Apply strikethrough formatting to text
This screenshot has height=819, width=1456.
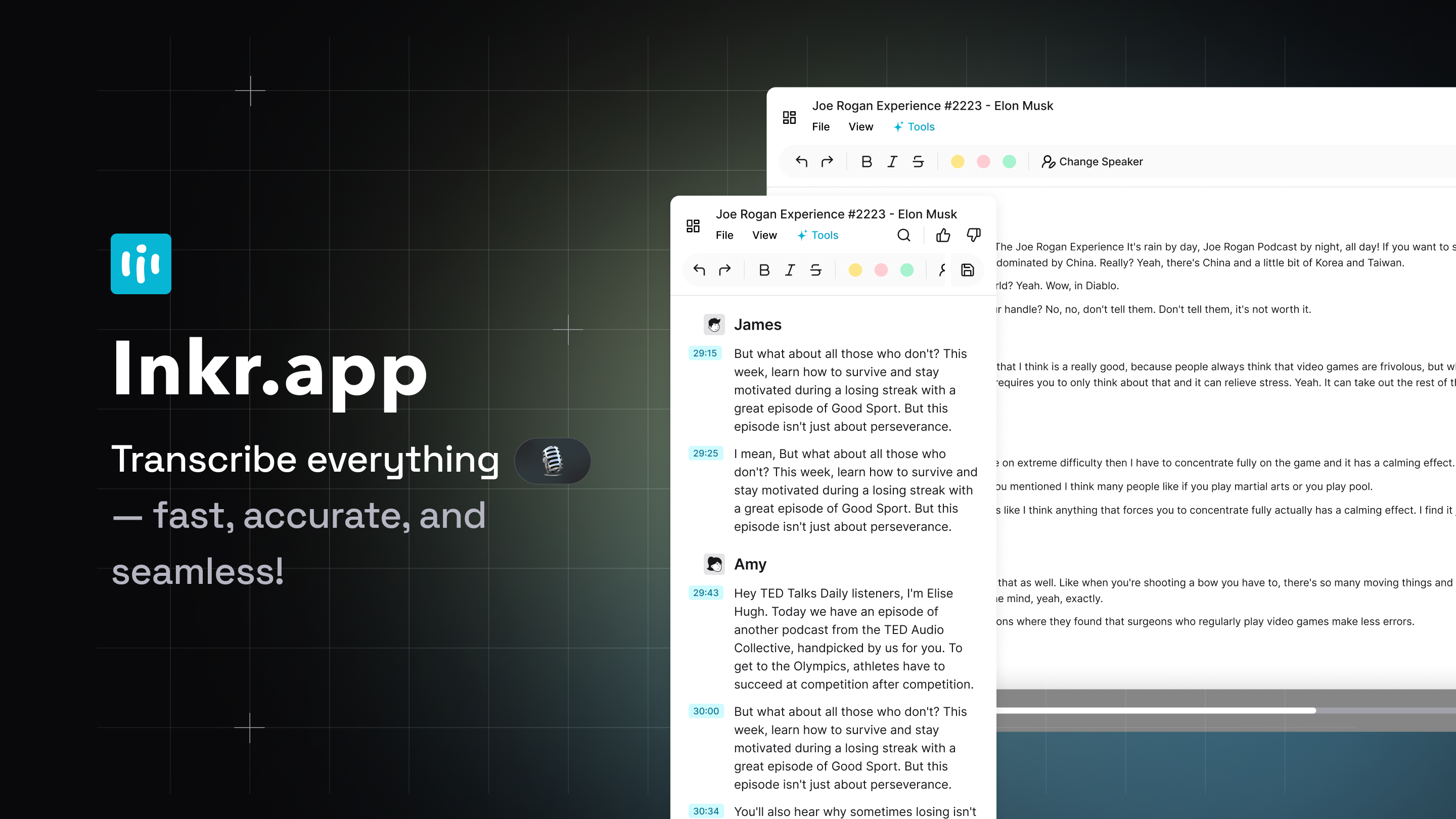point(815,270)
